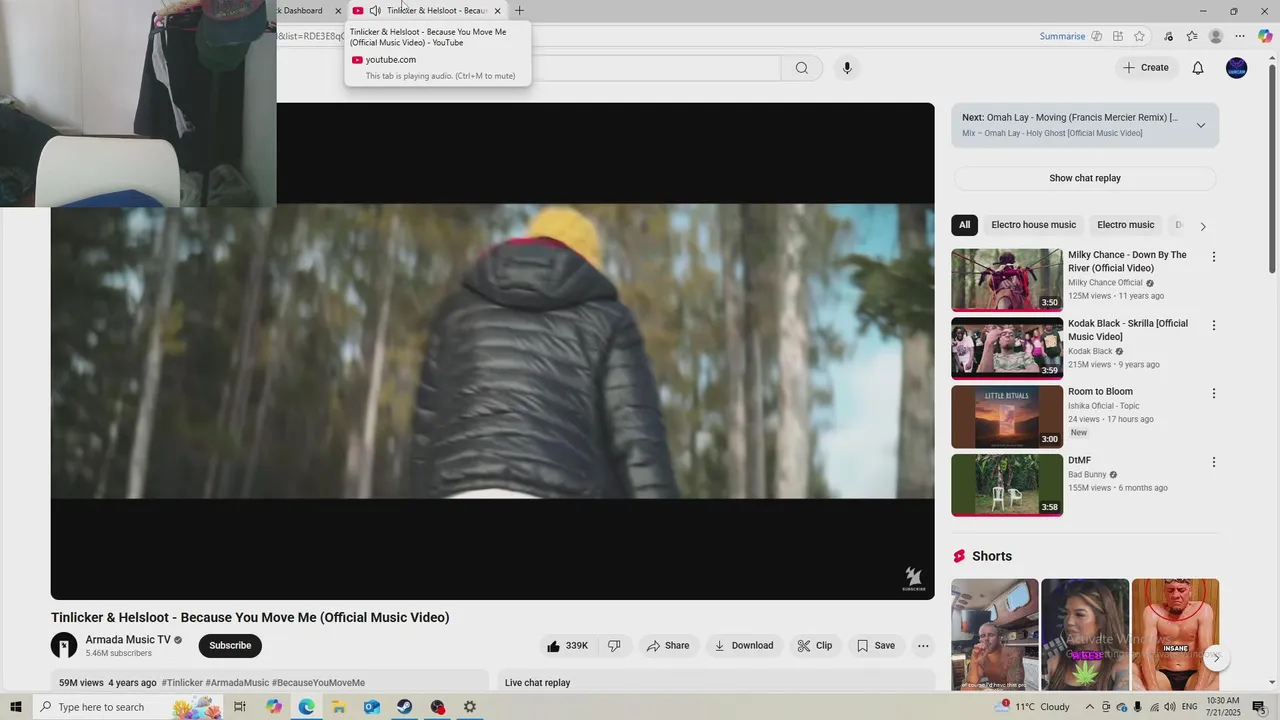Select the Electro house music chip
The height and width of the screenshot is (720, 1280).
[1033, 225]
